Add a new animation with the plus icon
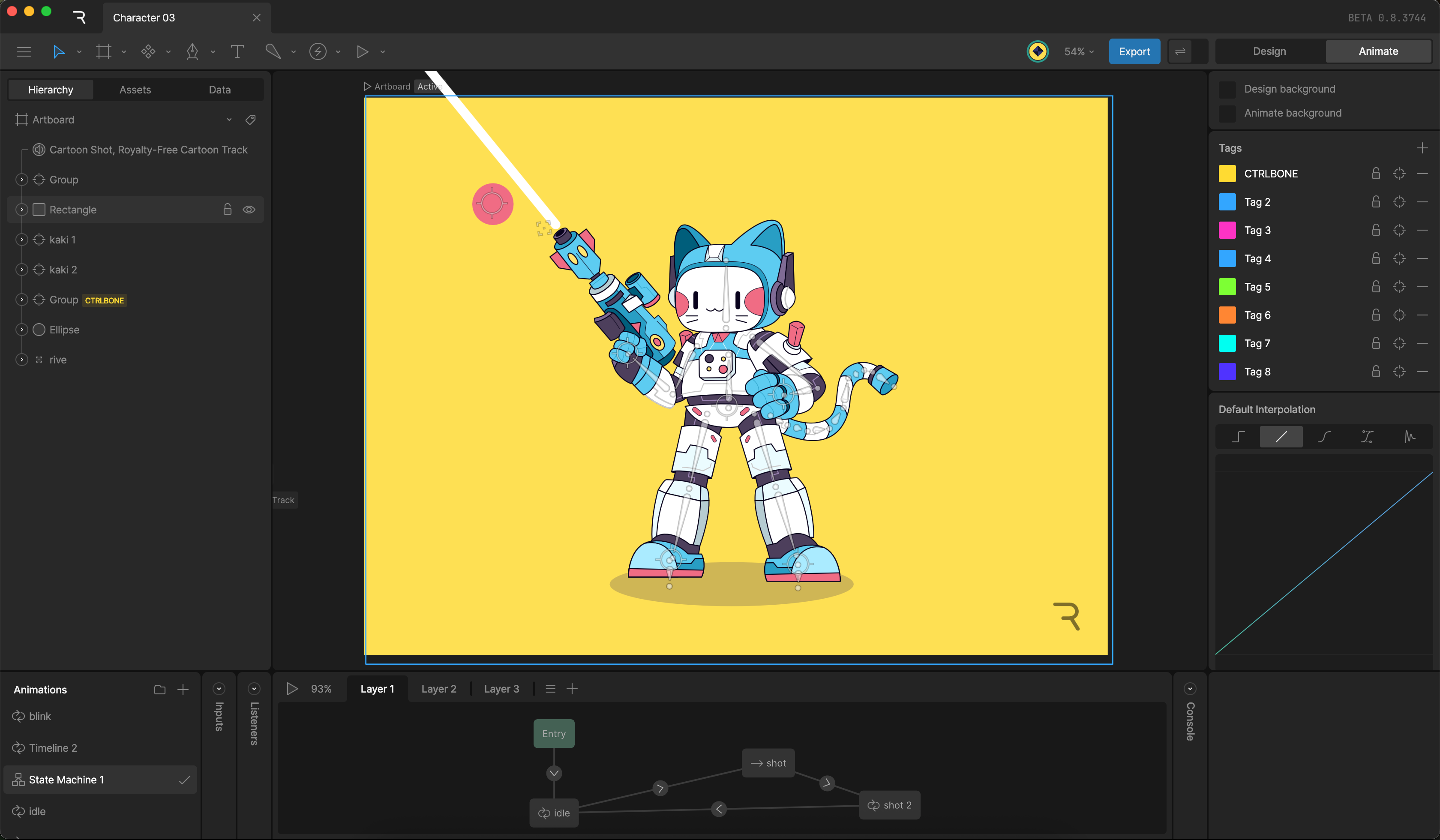The image size is (1440, 840). coord(183,689)
